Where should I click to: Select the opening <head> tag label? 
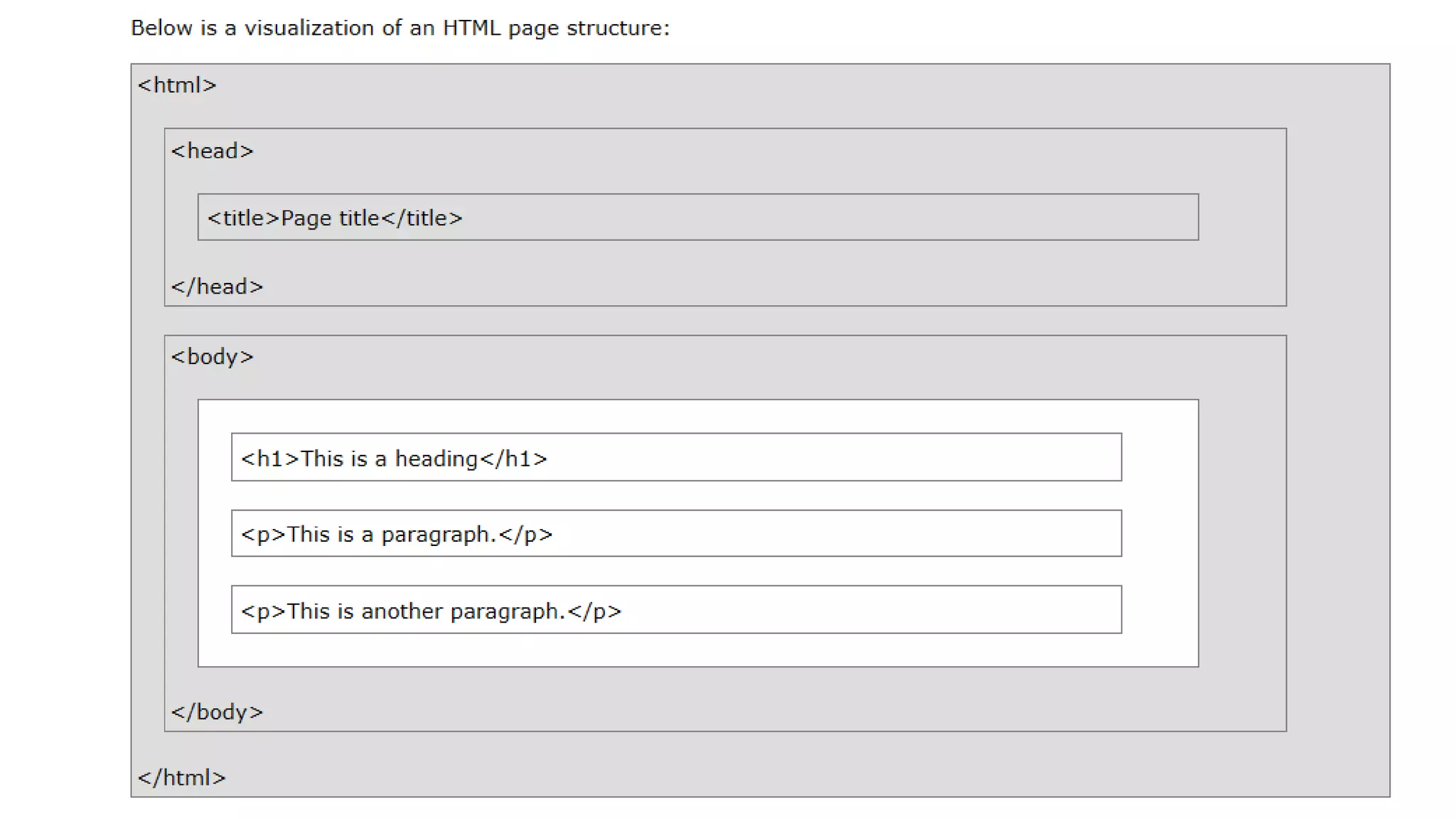pos(212,151)
